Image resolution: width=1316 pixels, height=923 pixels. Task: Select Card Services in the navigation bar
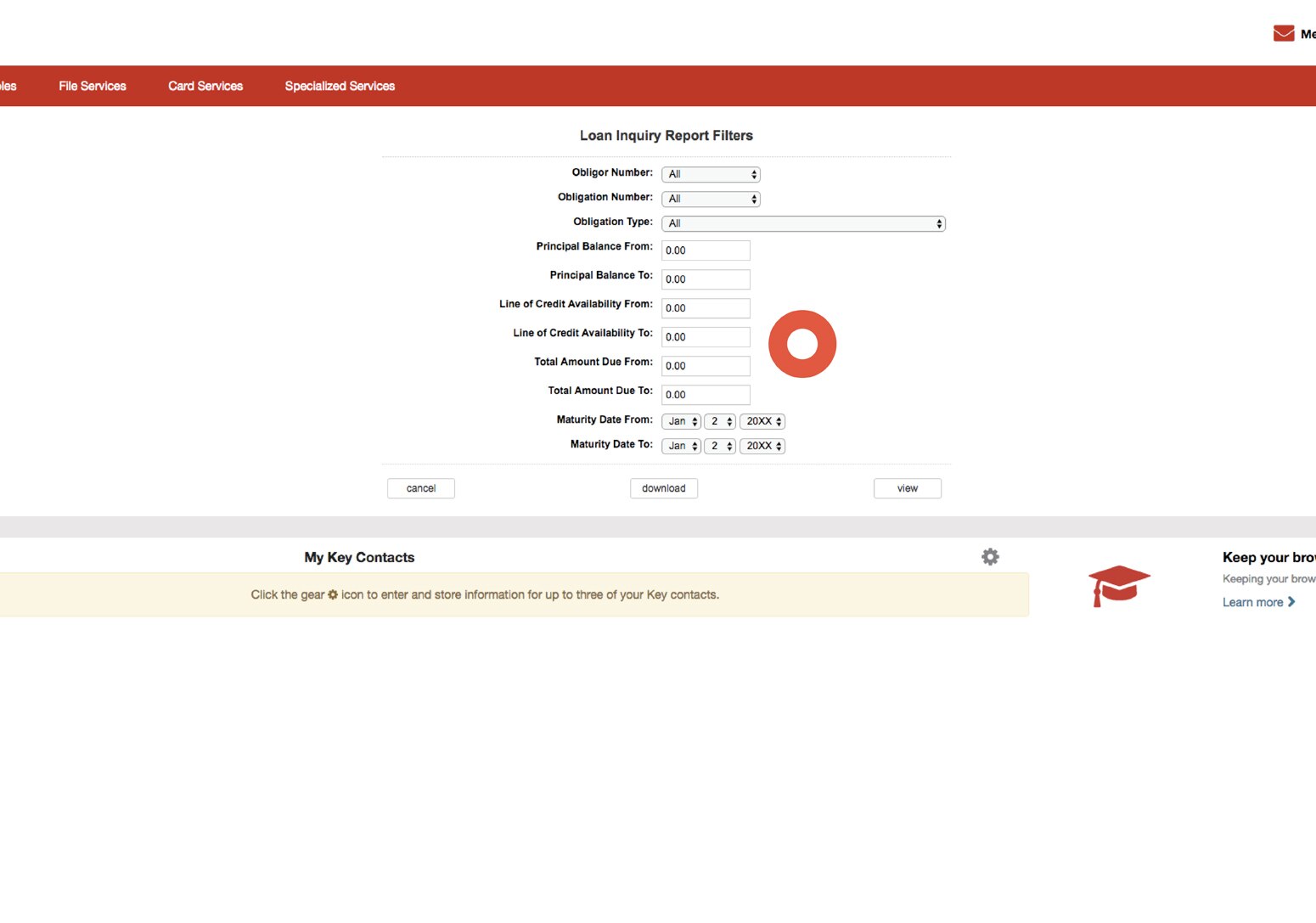tap(205, 86)
